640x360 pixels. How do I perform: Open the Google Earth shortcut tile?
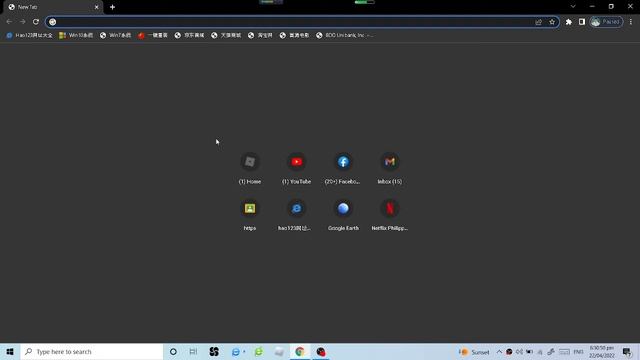343,215
